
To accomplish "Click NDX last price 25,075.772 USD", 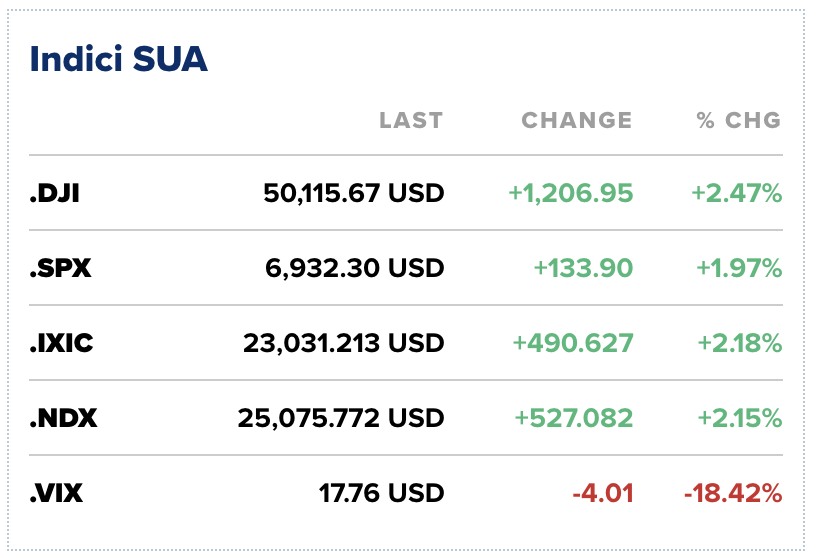I will pos(340,418).
